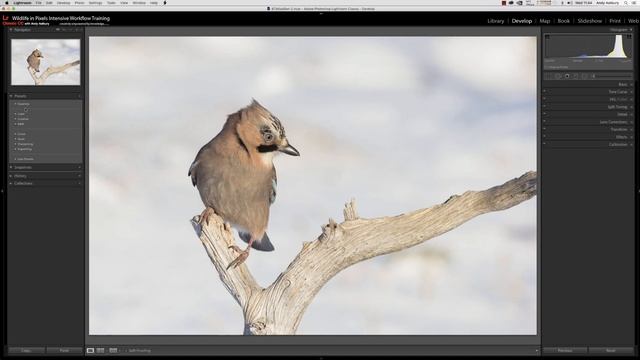Expand the Snapshots panel
Image resolution: width=640 pixels, height=360 pixels.
[11, 167]
